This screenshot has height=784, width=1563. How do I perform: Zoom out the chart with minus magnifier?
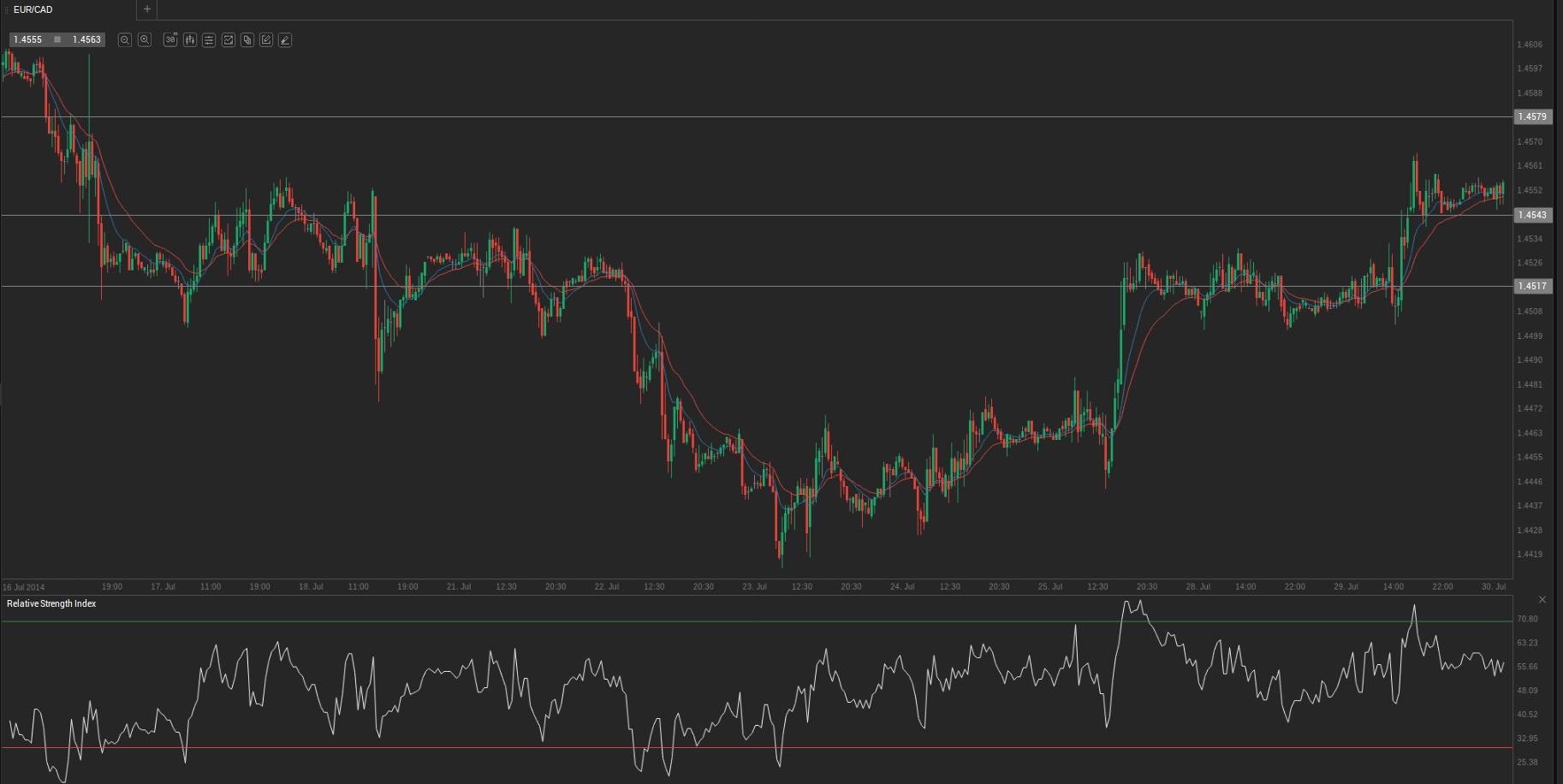(x=125, y=40)
